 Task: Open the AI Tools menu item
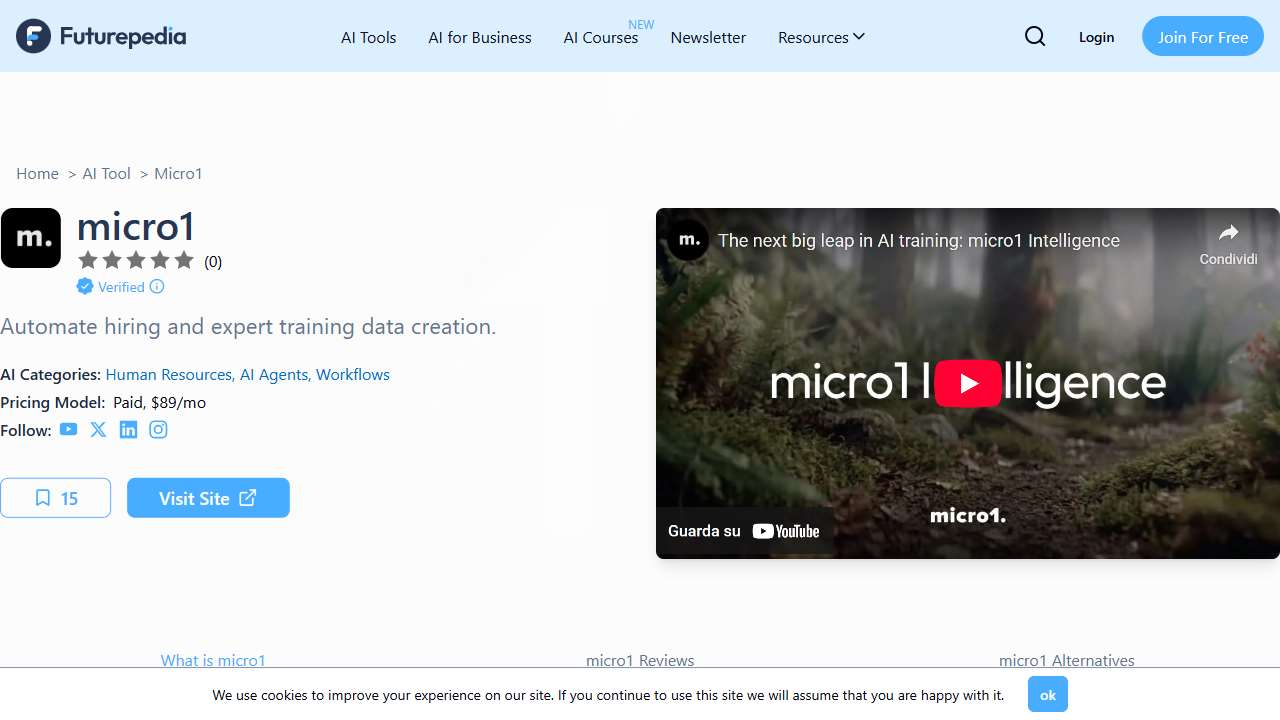pyautogui.click(x=369, y=37)
